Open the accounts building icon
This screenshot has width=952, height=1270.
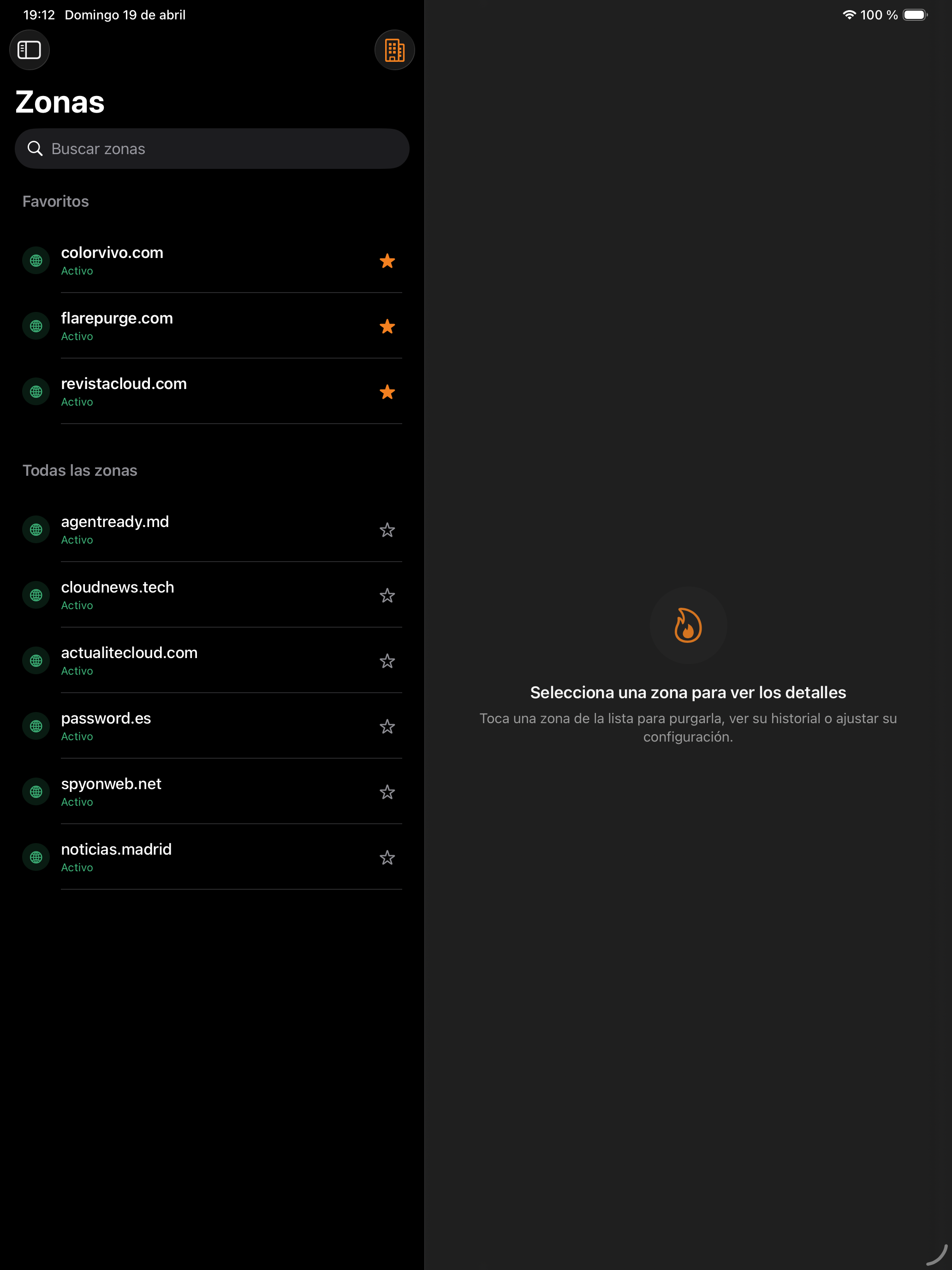point(394,50)
